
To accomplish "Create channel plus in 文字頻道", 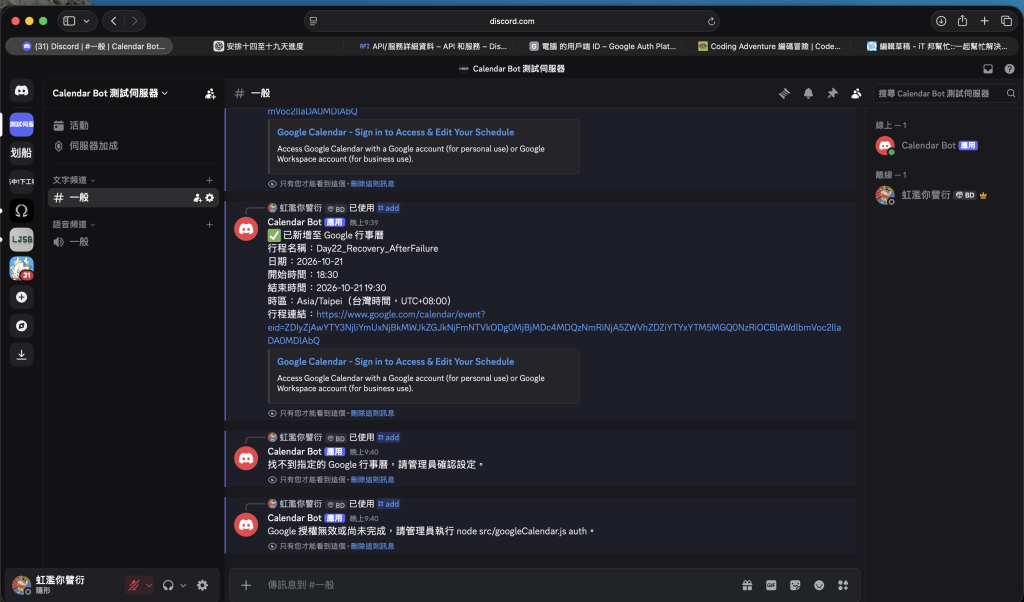I will coord(210,180).
